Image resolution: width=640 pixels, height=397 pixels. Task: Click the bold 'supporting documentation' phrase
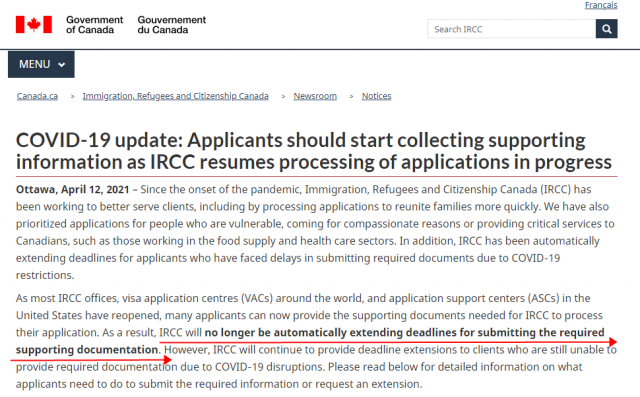coord(87,350)
